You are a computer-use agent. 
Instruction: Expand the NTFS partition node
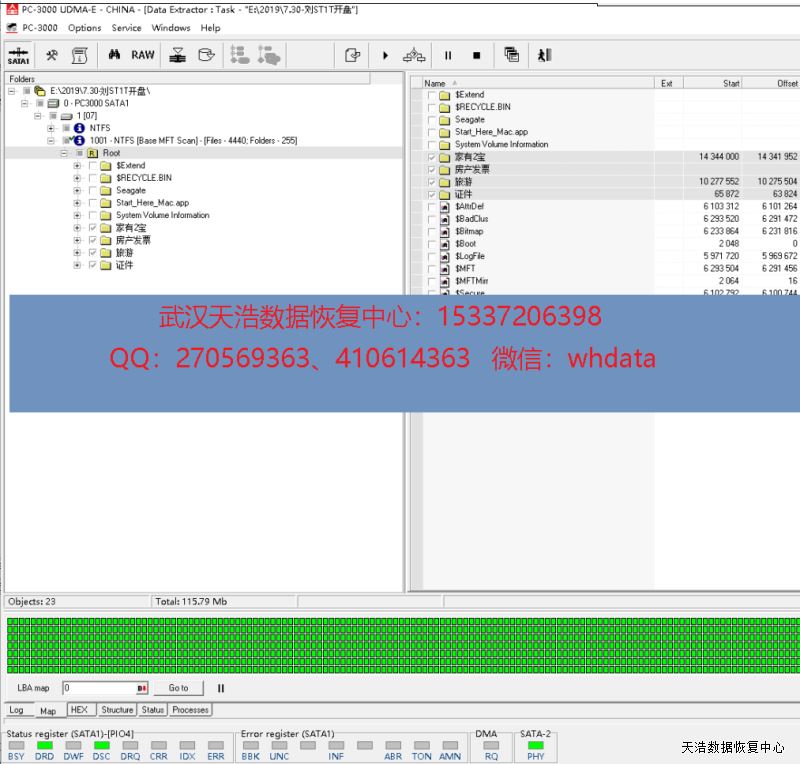coord(51,128)
